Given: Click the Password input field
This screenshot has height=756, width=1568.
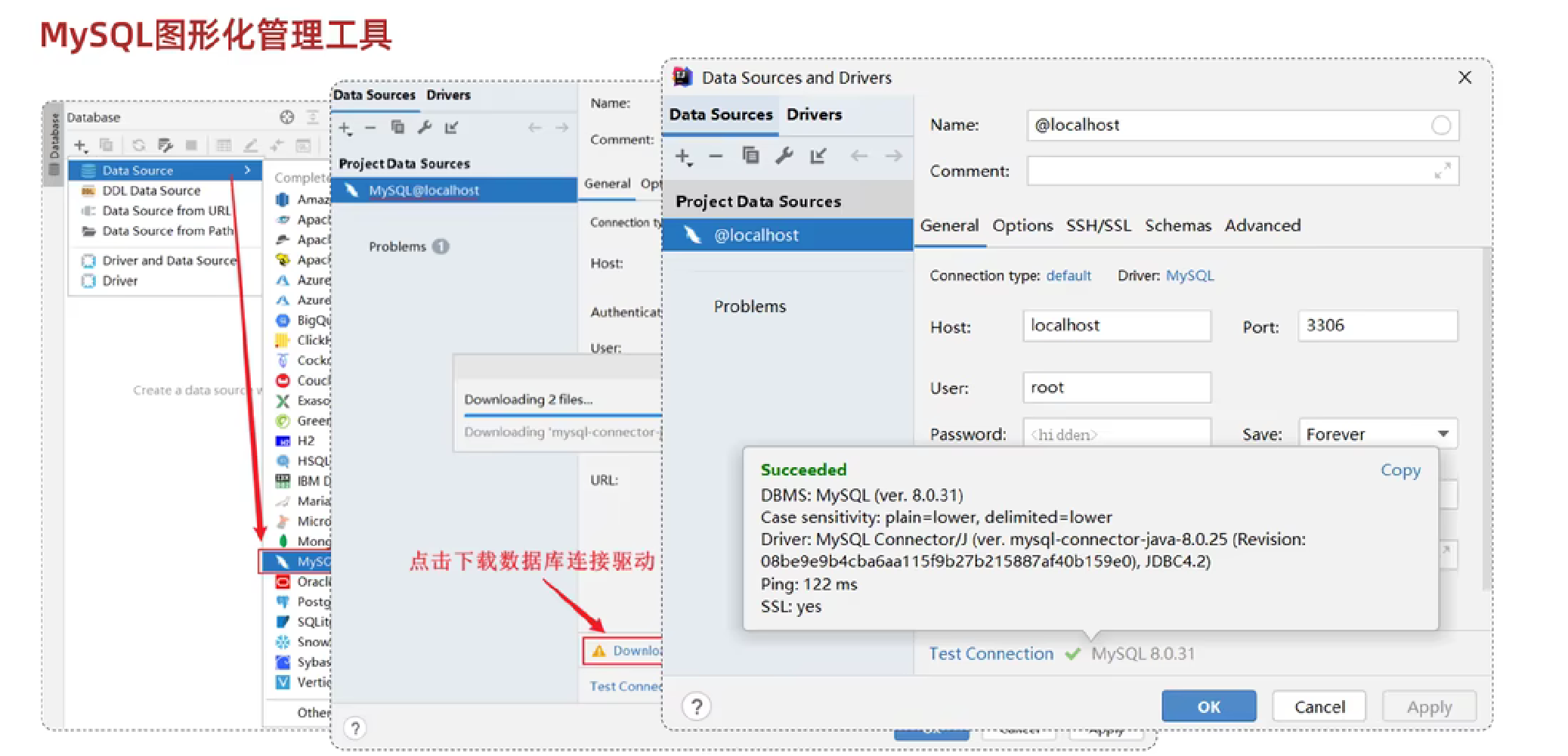Looking at the screenshot, I should [1117, 434].
